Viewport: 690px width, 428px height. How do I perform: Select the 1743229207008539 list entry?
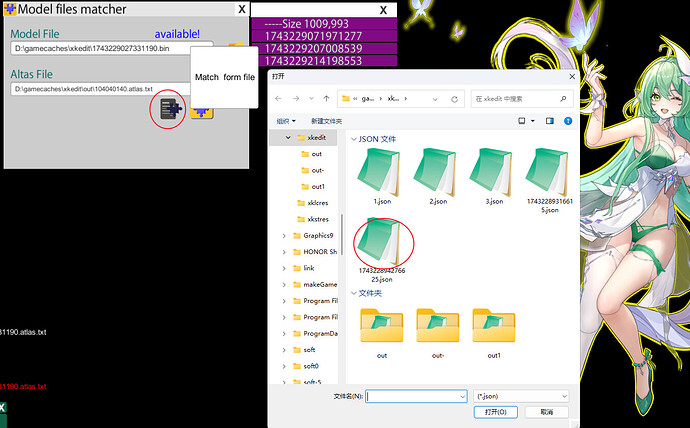click(x=324, y=48)
